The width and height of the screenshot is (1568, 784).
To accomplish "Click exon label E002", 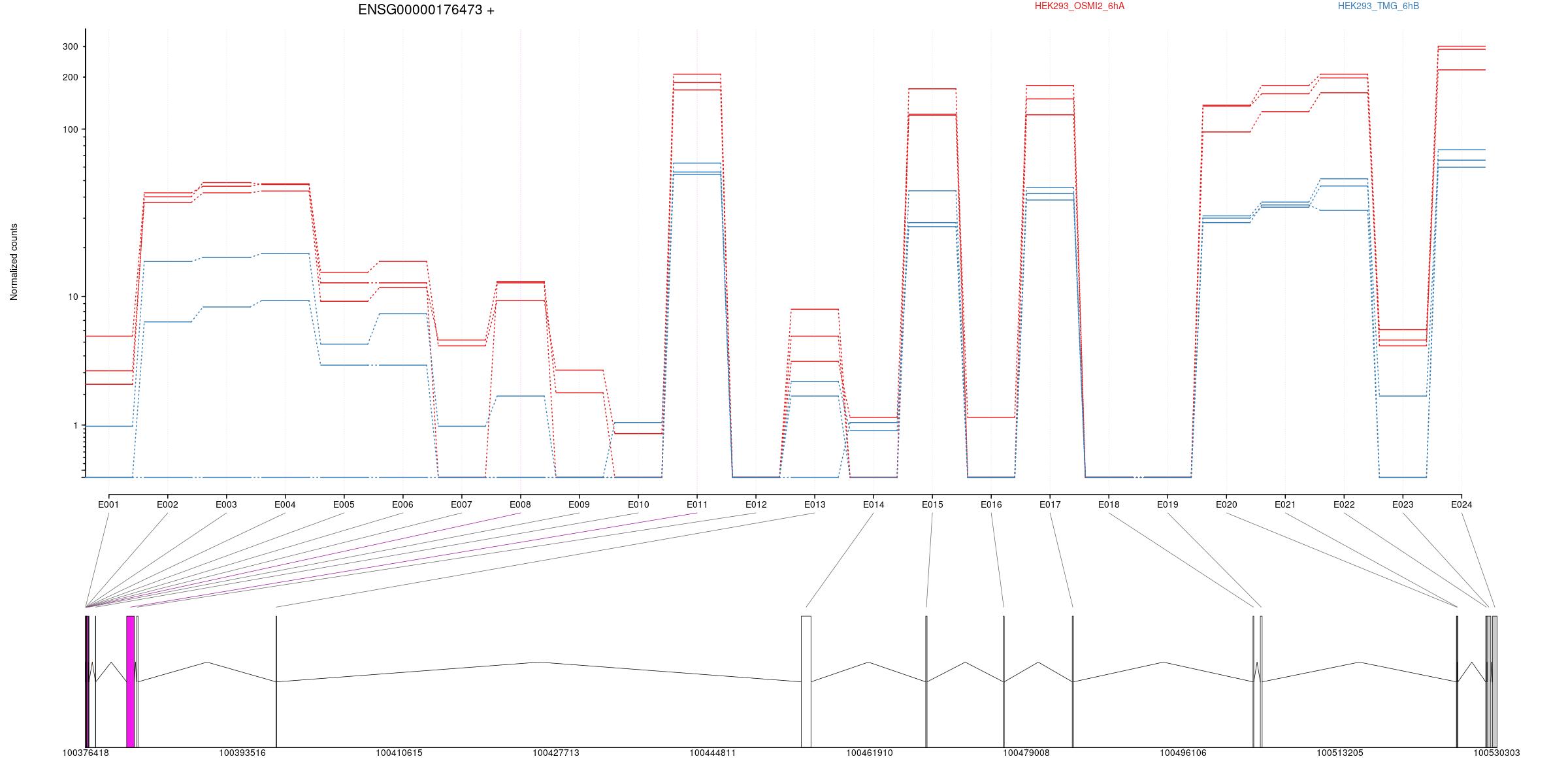I will (167, 504).
